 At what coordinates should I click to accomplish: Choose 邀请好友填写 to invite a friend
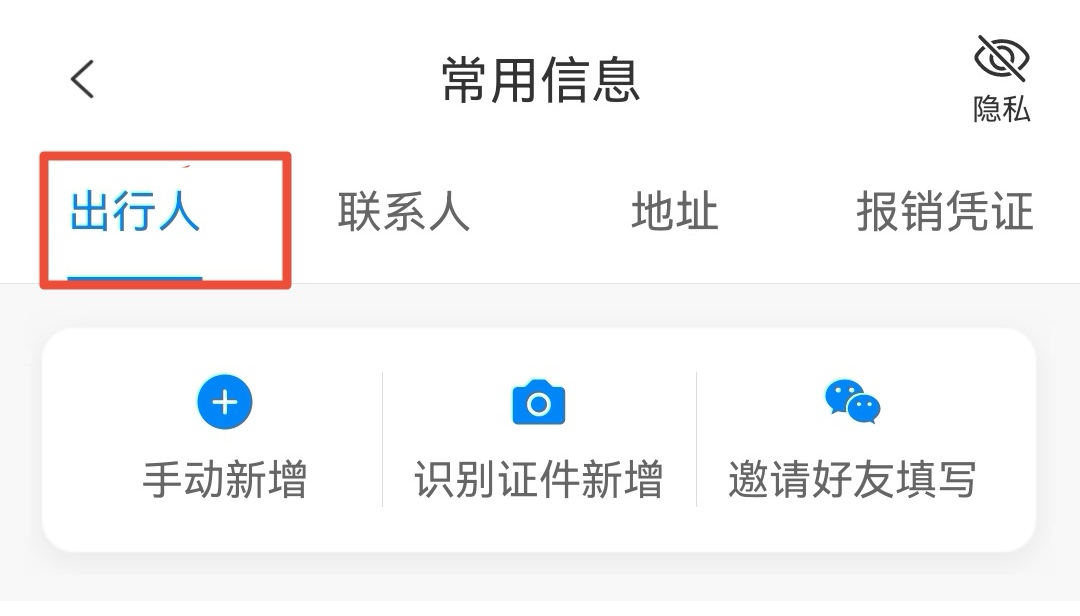click(x=853, y=480)
